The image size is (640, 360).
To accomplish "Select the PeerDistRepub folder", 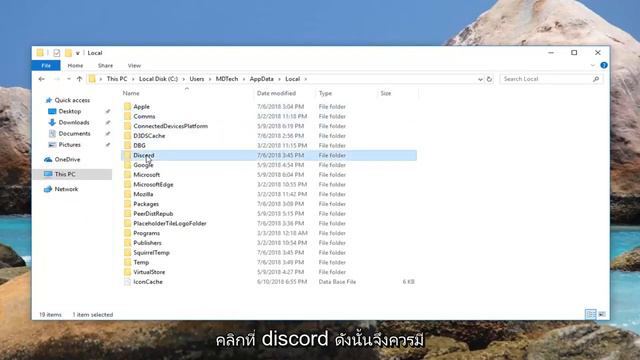I will [153, 213].
